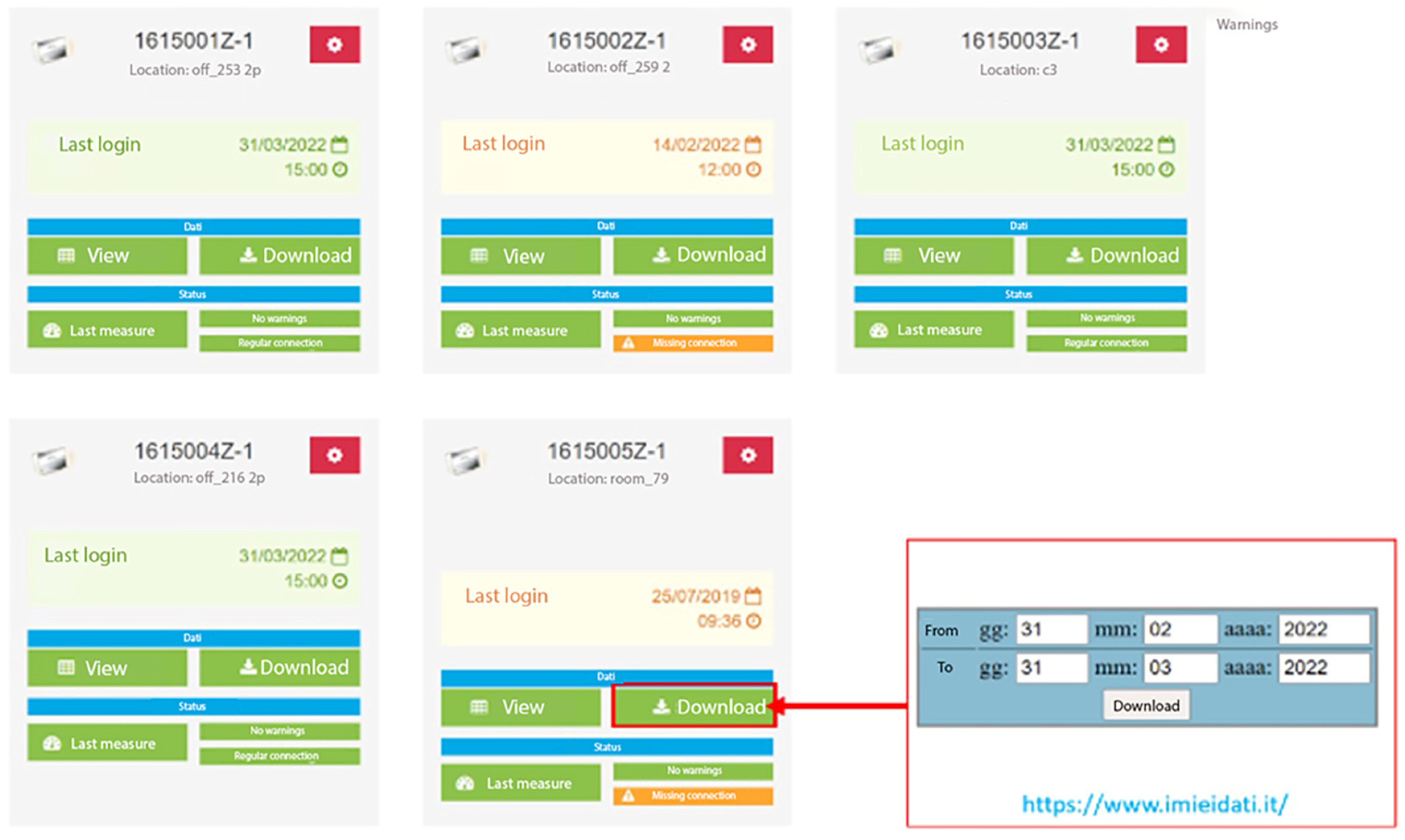Image resolution: width=1405 pixels, height=840 pixels.
Task: Click calendar icon beside 14/02/2022 login date
Action: tap(752, 145)
